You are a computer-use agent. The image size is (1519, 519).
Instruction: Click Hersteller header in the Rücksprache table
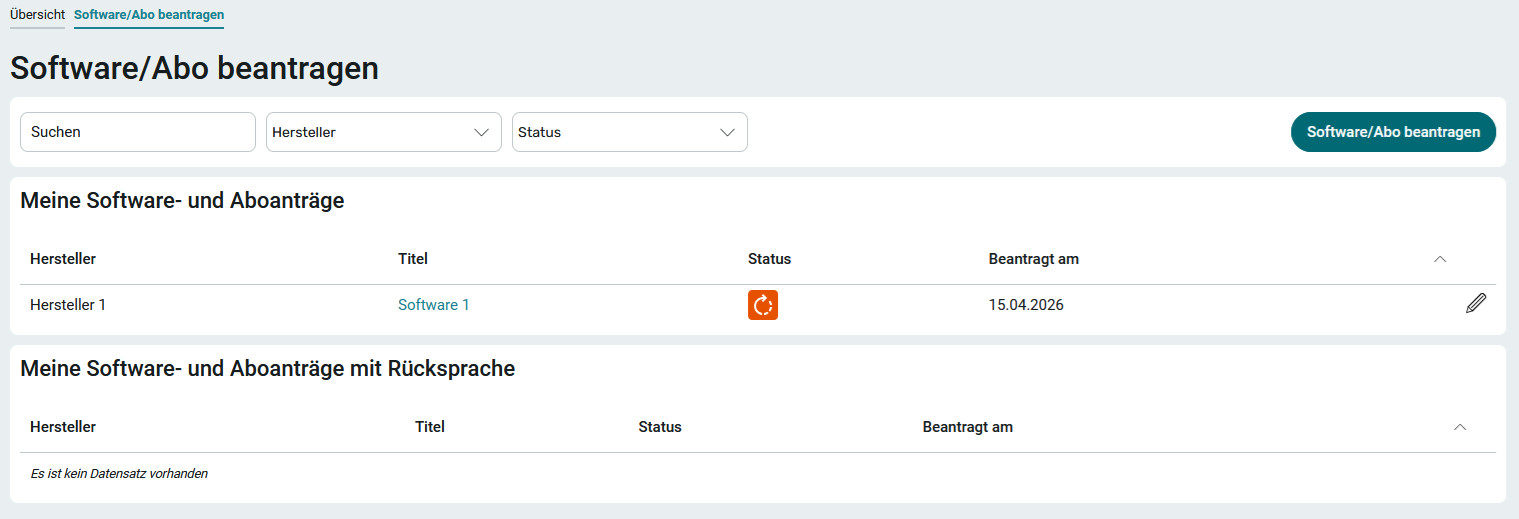point(63,427)
